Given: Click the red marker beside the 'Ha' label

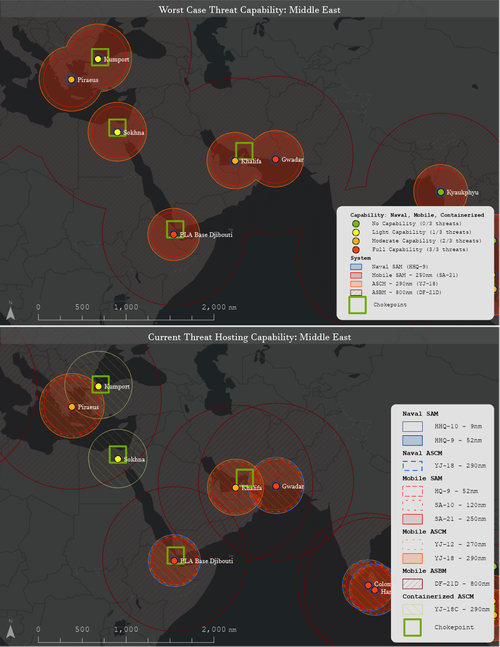Looking at the screenshot, I should tap(375, 590).
